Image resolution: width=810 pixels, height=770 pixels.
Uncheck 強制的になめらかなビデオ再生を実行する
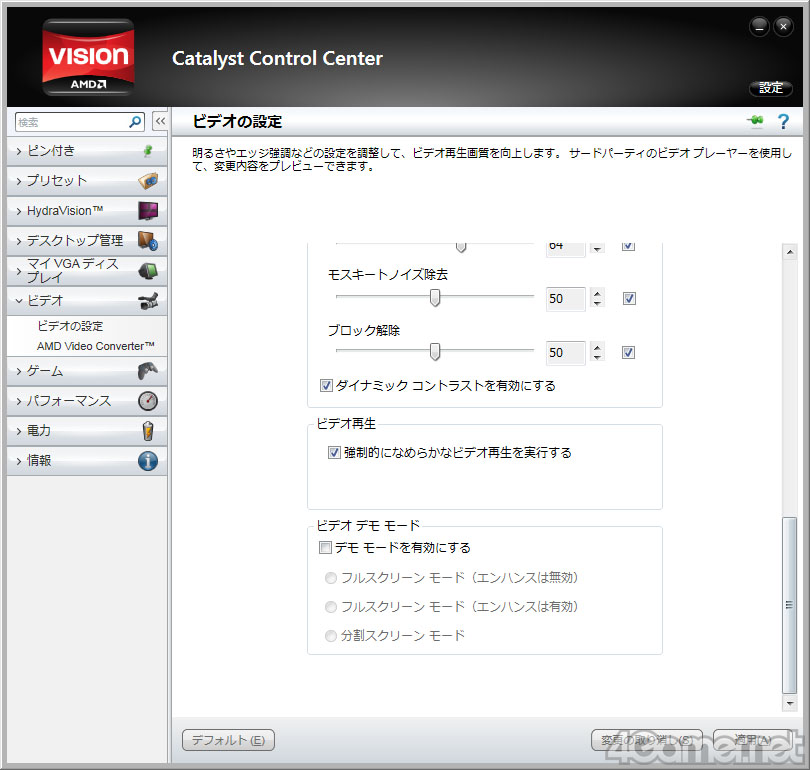(334, 452)
